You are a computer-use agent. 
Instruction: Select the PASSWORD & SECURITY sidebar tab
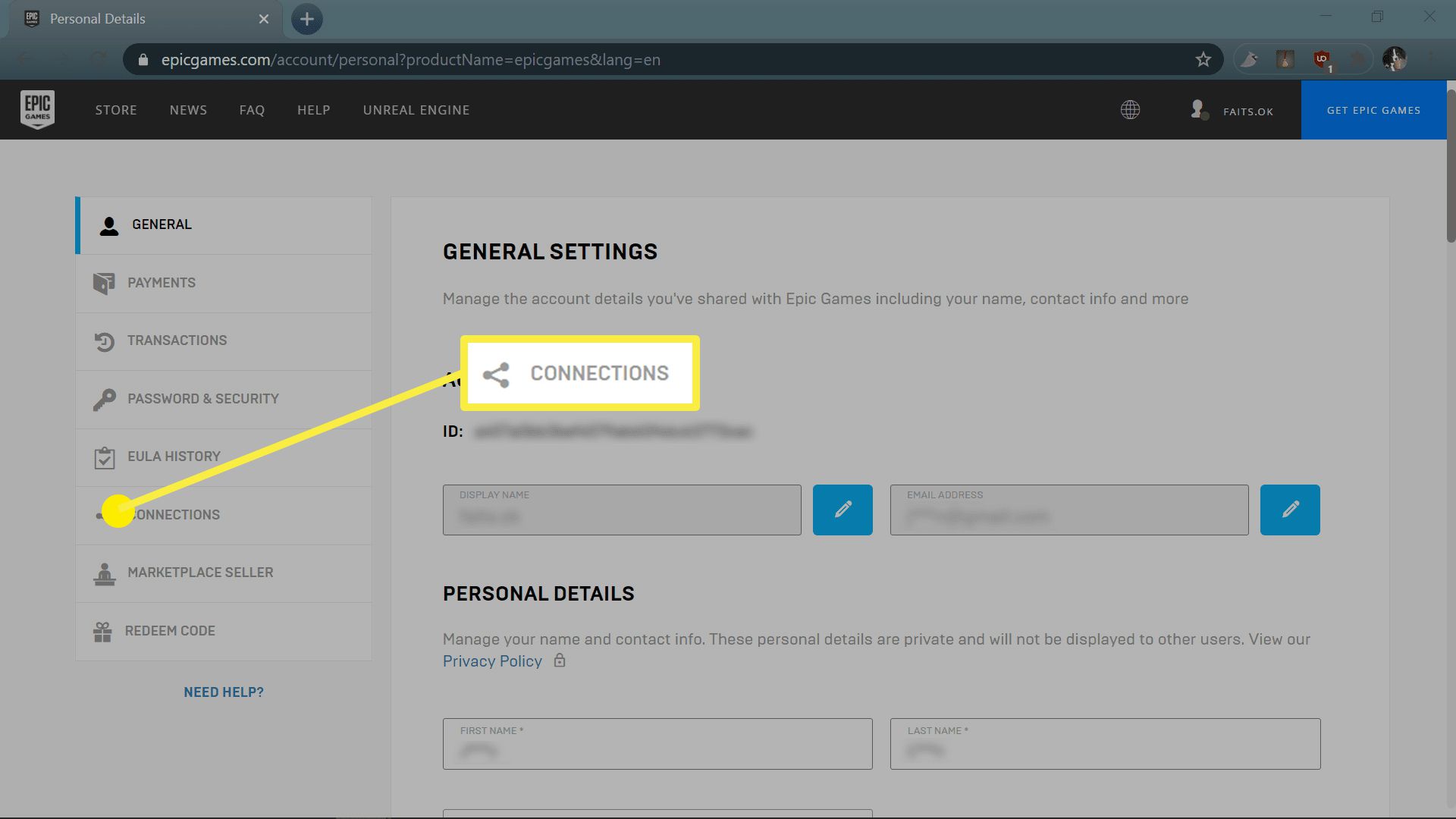point(224,399)
